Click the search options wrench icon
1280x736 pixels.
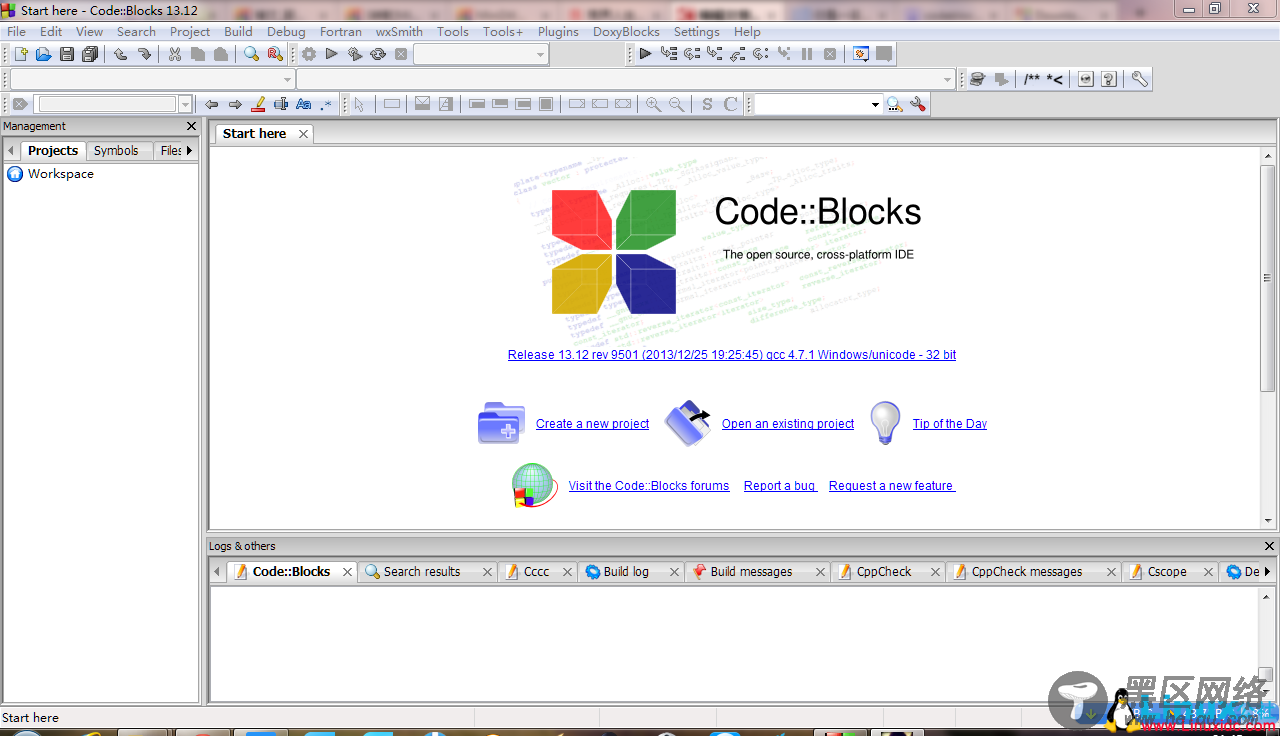(918, 104)
